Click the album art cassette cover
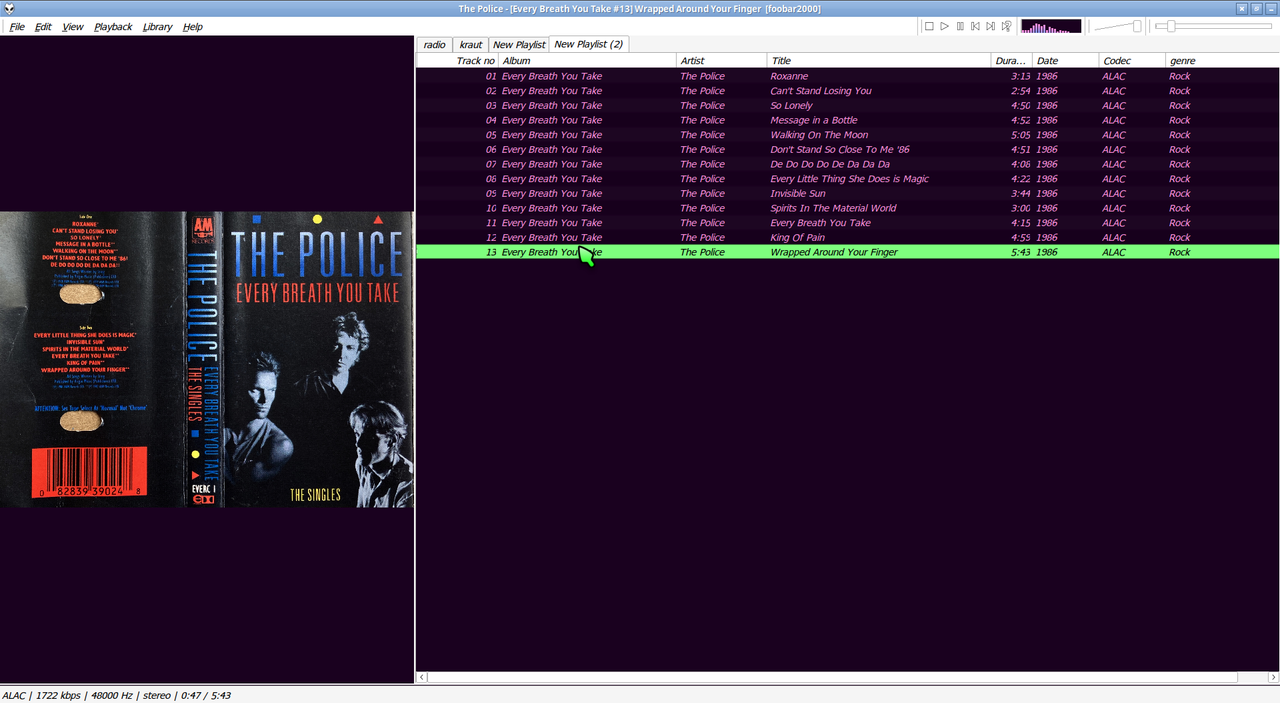Viewport: 1280px width, 703px height. click(x=207, y=359)
